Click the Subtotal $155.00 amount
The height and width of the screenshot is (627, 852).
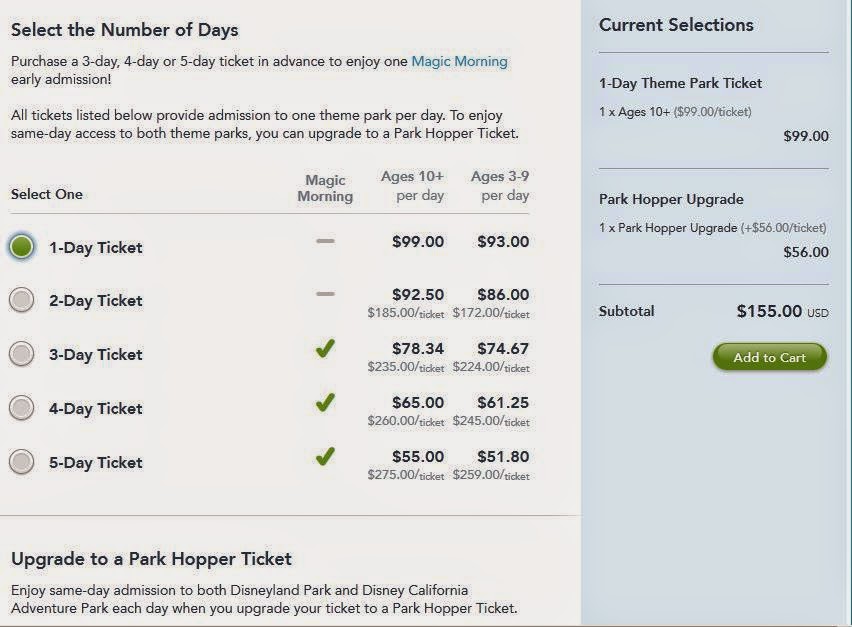coord(769,311)
